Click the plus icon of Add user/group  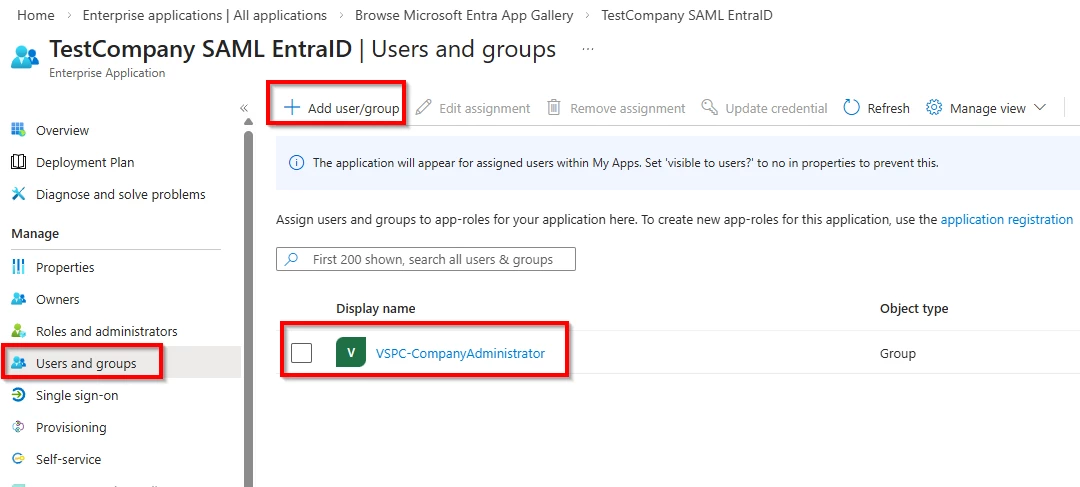point(292,107)
